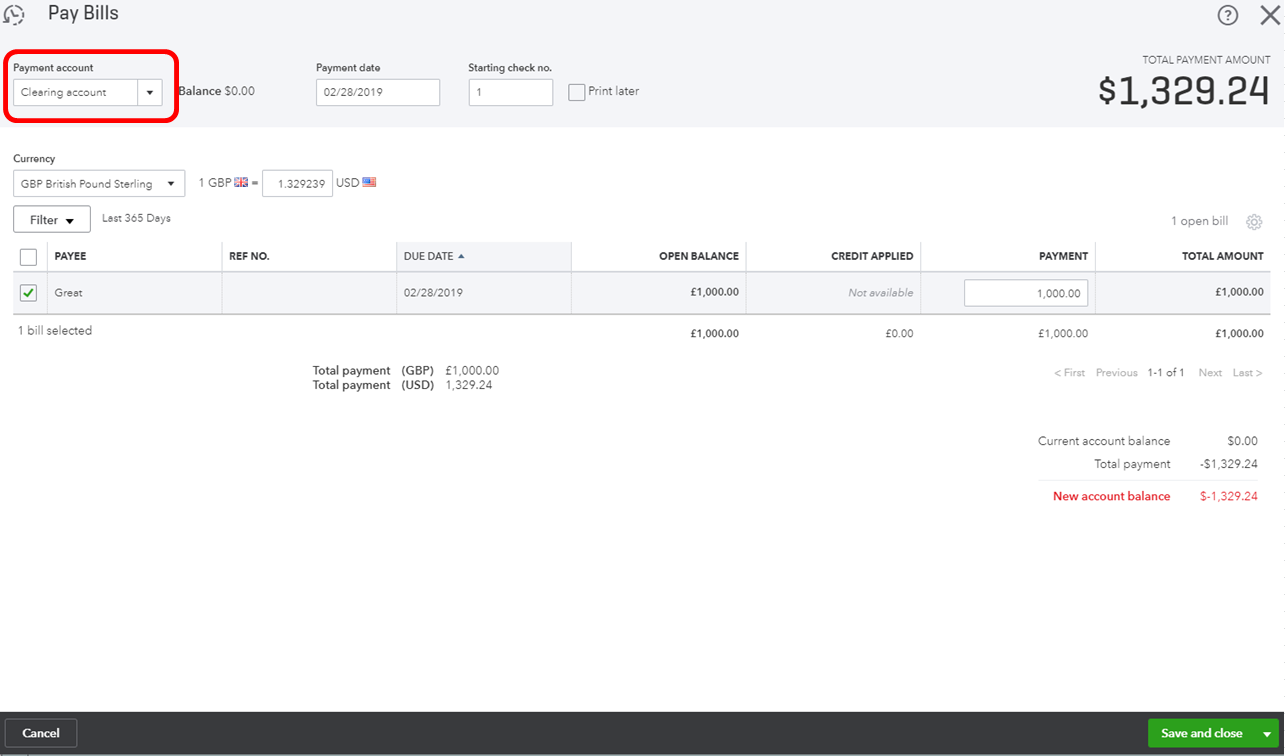The image size is (1285, 756).
Task: Toggle the Print later checkbox
Action: pos(576,92)
